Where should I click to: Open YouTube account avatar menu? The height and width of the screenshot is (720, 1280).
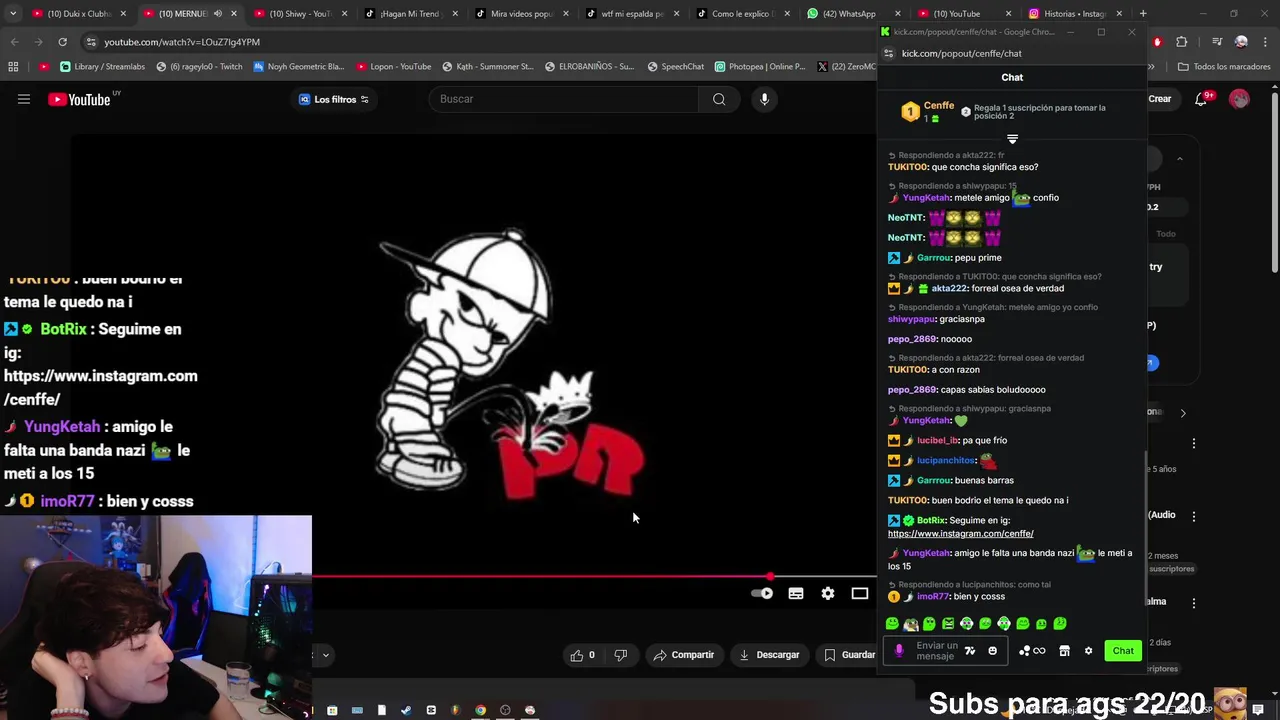tap(1239, 99)
